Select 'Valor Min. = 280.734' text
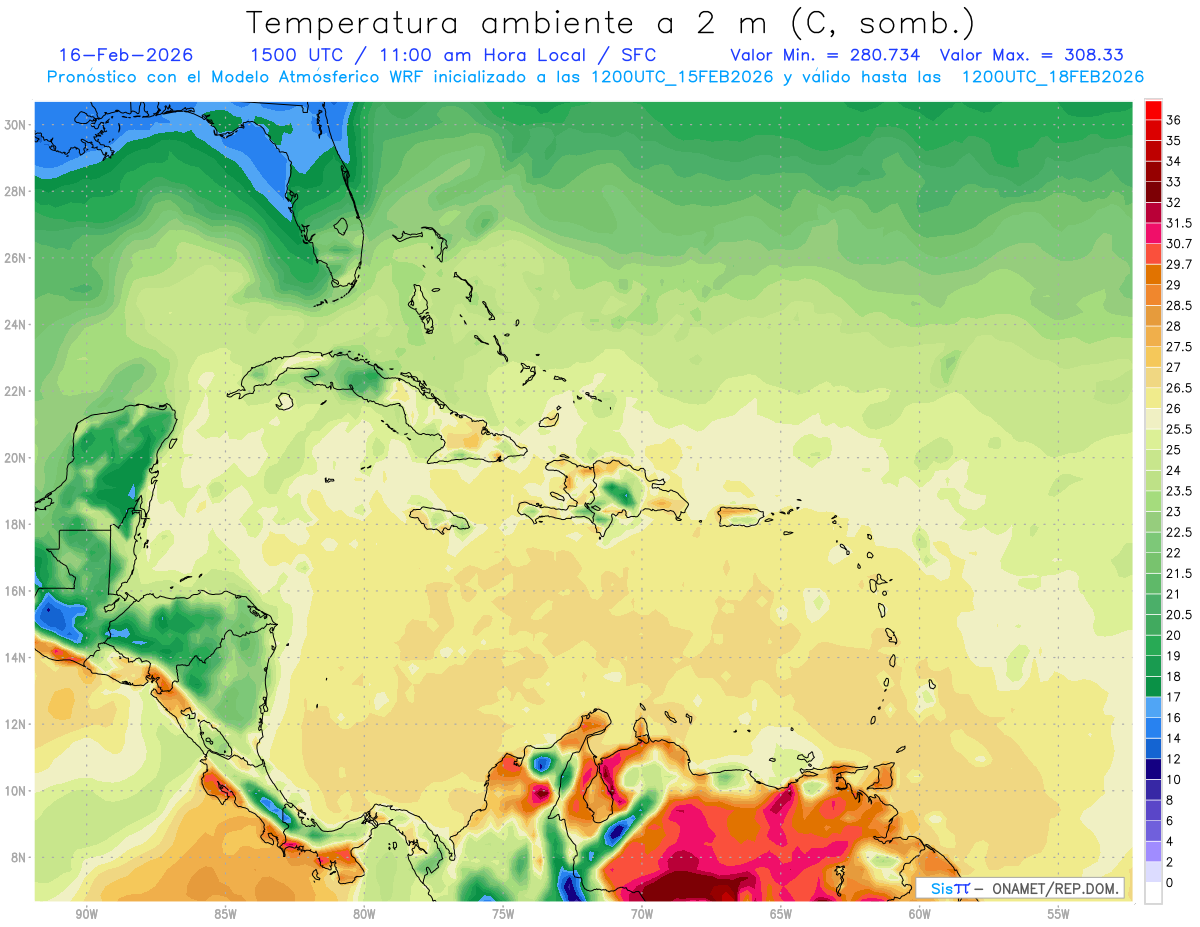Screen dimensions: 1200x927 (x=825, y=55)
